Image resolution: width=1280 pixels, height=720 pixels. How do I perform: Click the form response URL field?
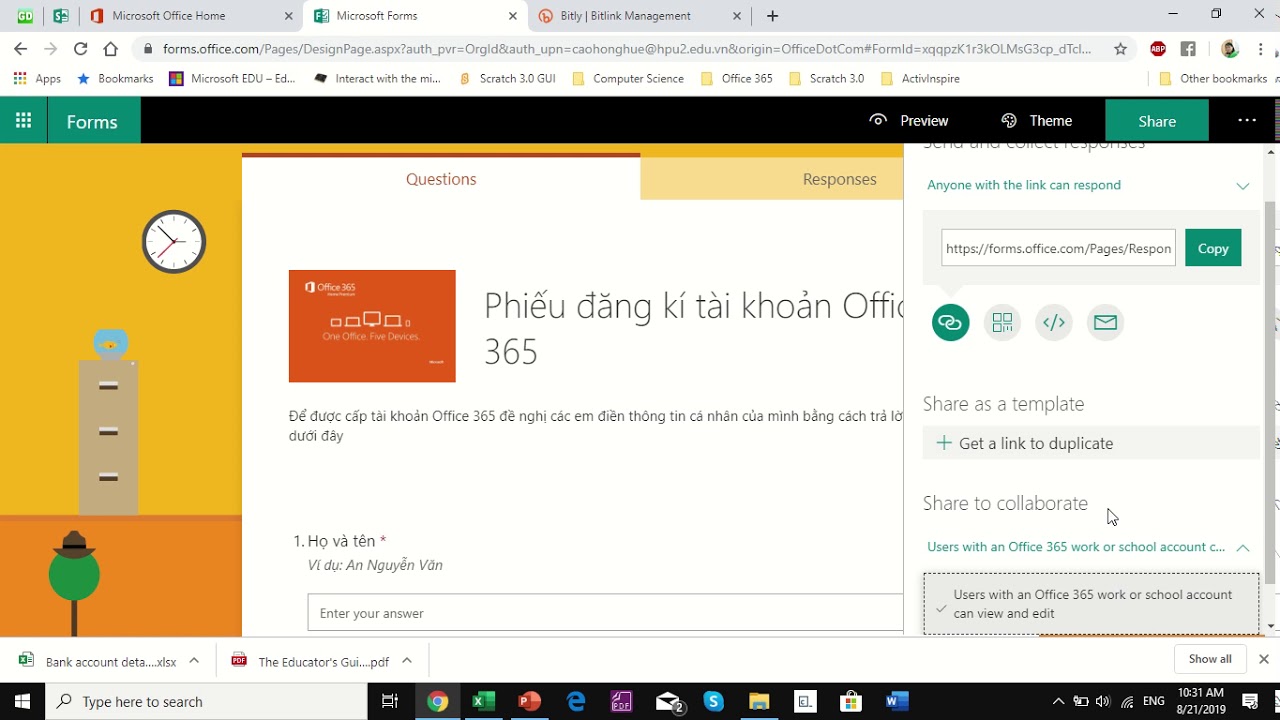tap(1058, 248)
